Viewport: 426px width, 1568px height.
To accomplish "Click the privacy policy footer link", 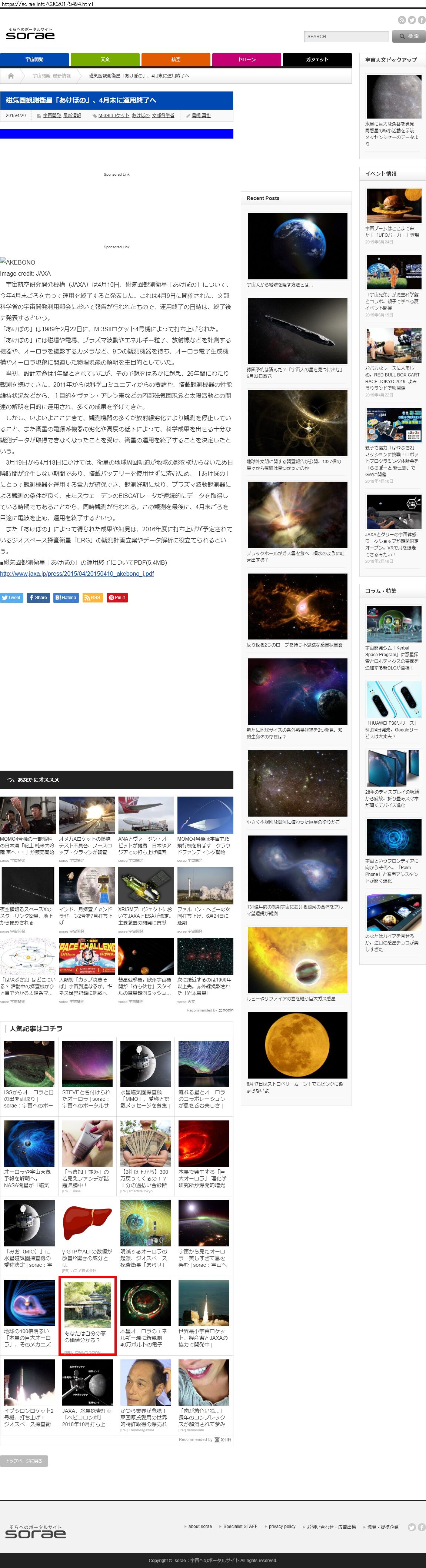I will (282, 1526).
